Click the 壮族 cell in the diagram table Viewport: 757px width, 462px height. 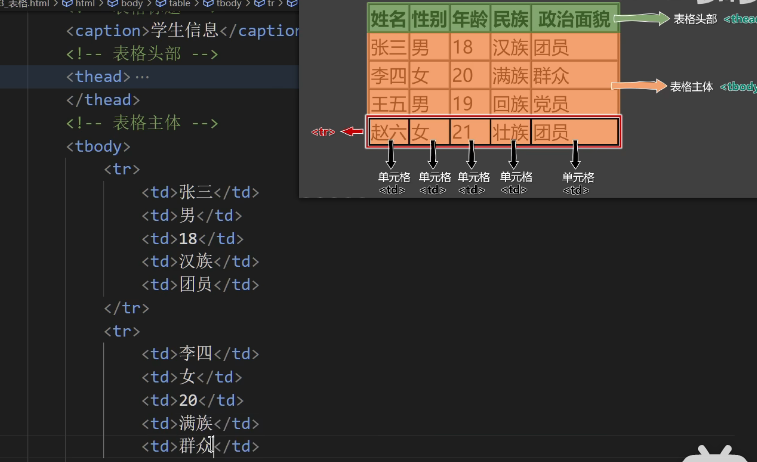511,132
